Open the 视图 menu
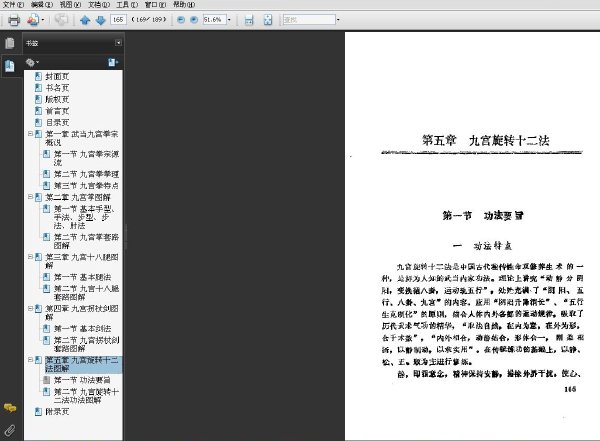 point(70,5)
